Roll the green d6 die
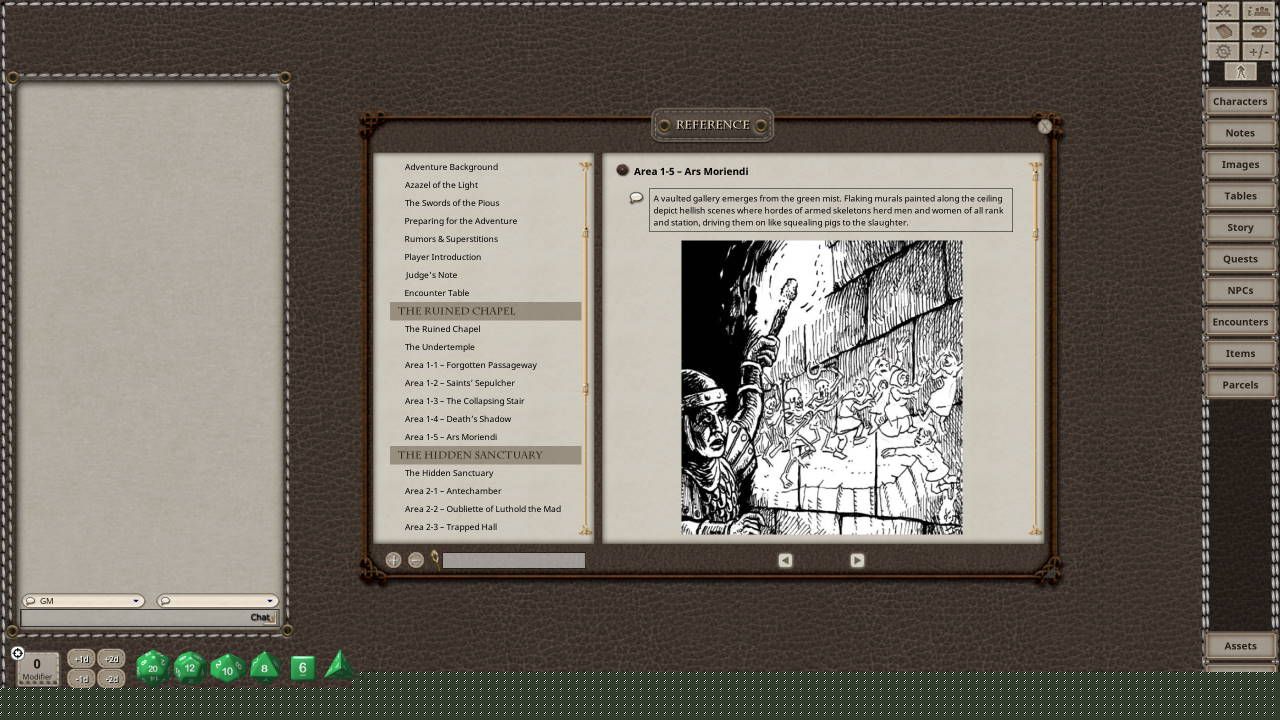 coord(302,667)
